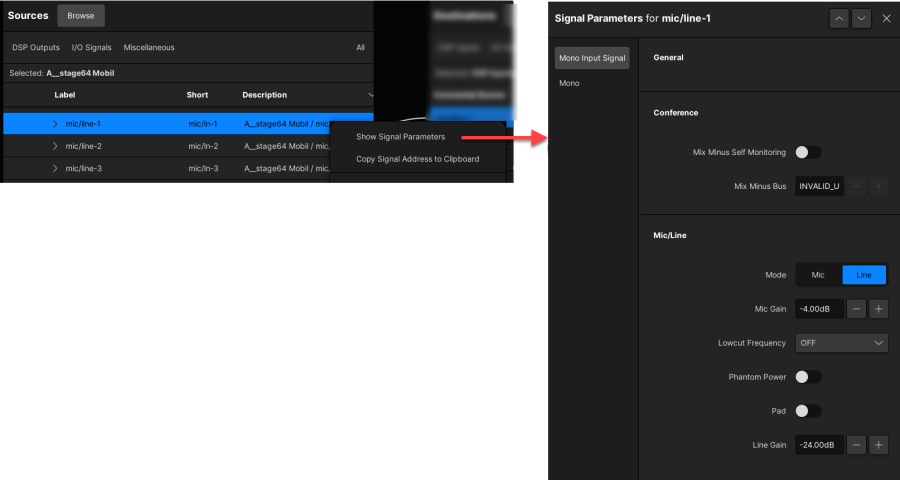Viewport: 900px width, 480px height.
Task: Select Copy Signal Address to Clipboard
Action: 417,159
